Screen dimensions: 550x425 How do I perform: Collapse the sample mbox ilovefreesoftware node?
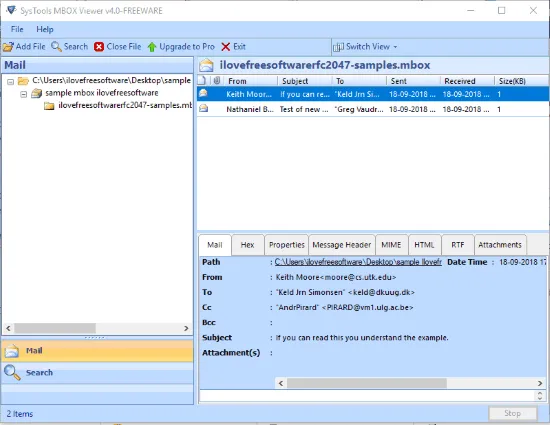pos(24,94)
